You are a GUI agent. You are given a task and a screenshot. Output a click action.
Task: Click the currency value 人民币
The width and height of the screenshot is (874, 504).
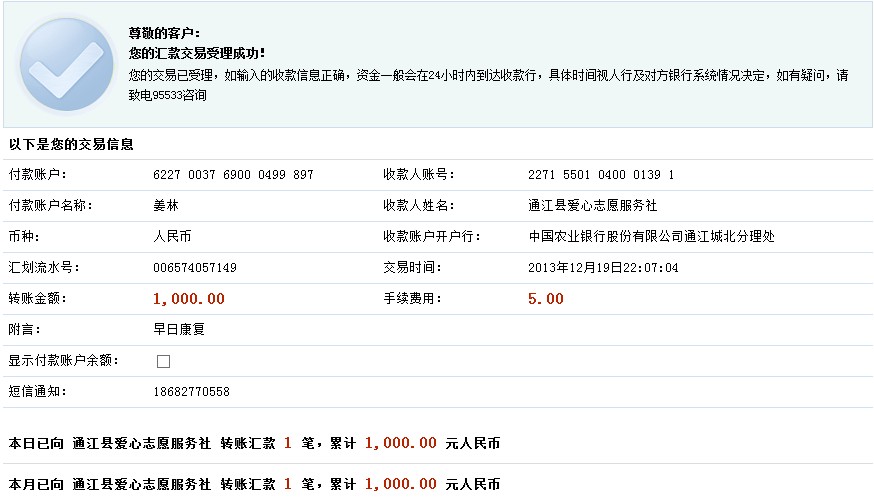(x=172, y=237)
